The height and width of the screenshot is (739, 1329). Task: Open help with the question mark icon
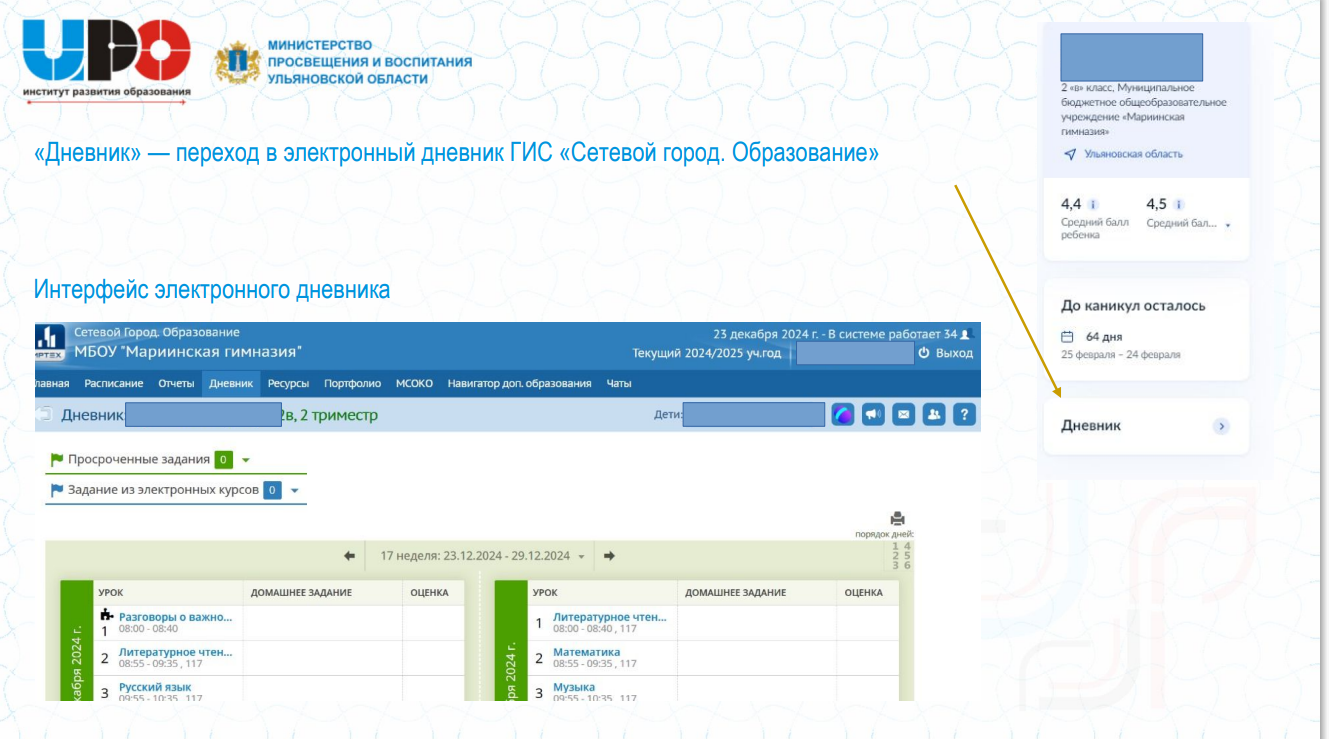pyautogui.click(x=964, y=415)
